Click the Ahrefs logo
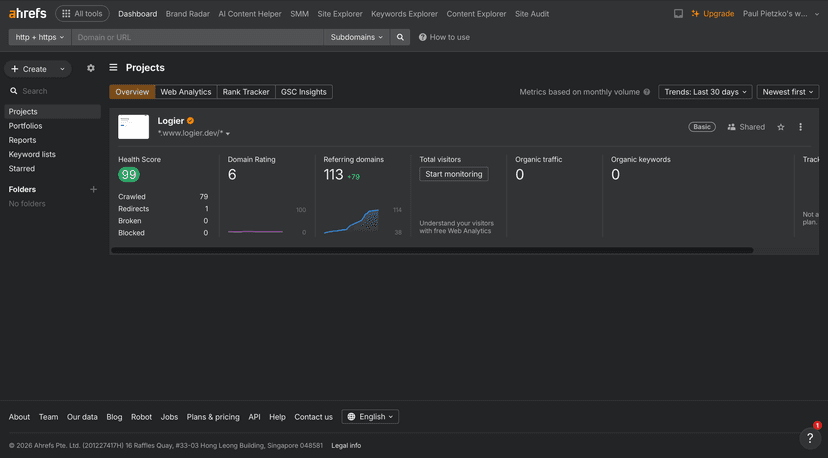 [x=27, y=13]
